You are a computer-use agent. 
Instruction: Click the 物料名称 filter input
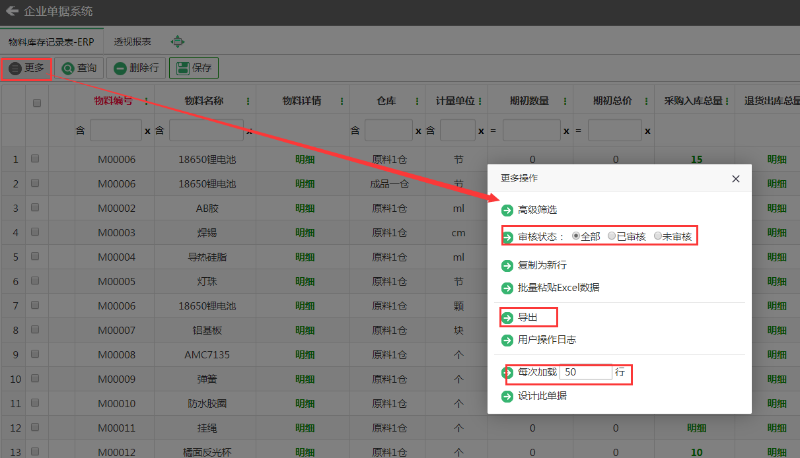[x=206, y=131]
